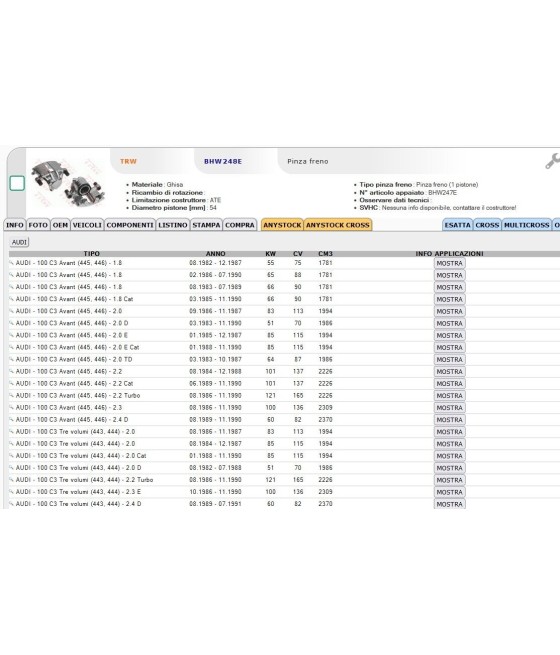The height and width of the screenshot is (655, 560).
Task: Select row AUDI 100 C3 Avant 2.3
Action: point(284,407)
